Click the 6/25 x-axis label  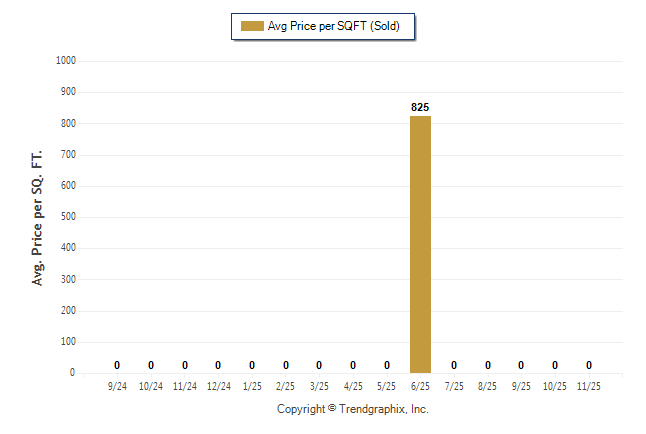tap(420, 386)
